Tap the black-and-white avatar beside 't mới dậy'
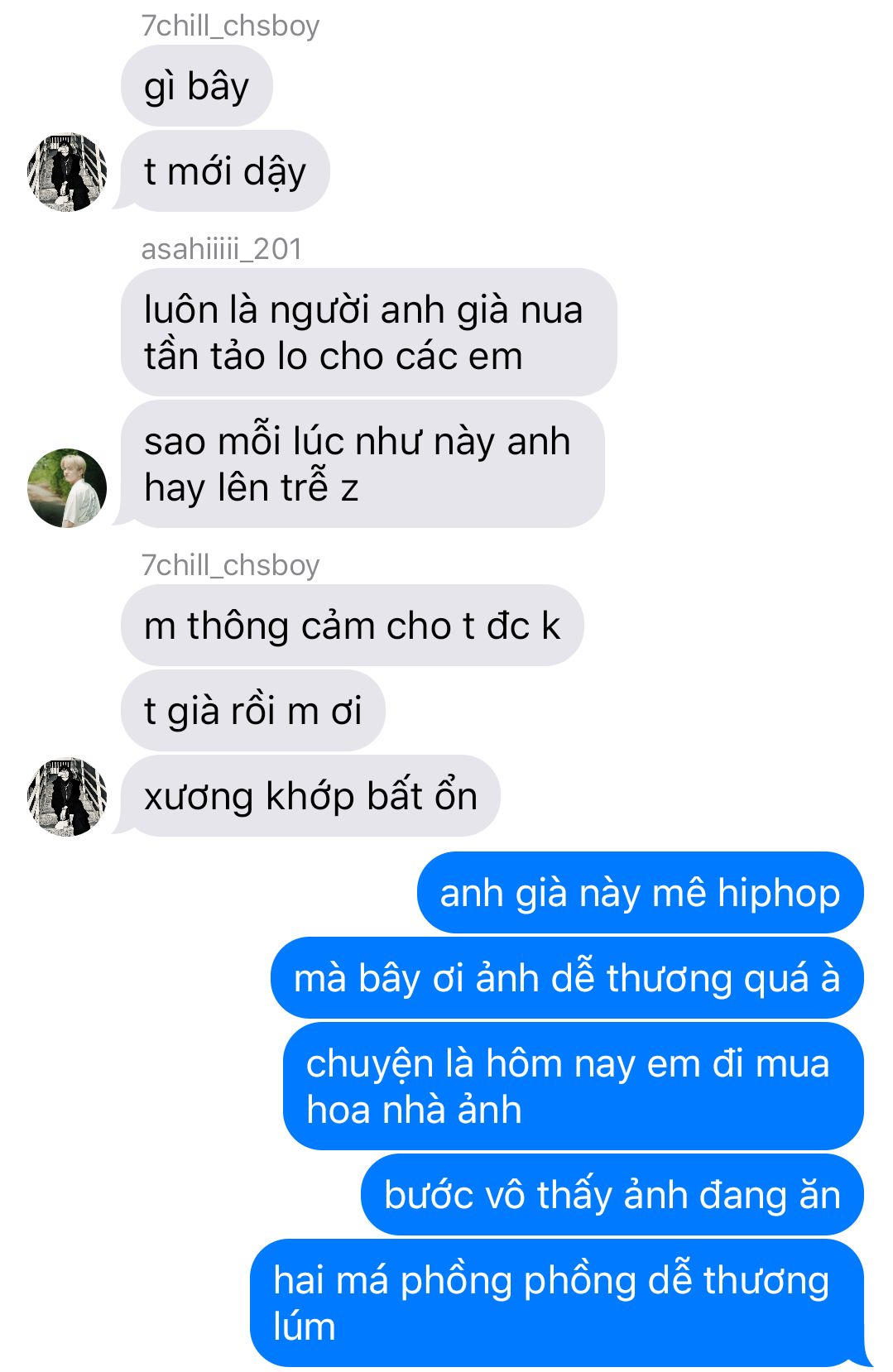This screenshot has height=1372, width=893. [67, 171]
